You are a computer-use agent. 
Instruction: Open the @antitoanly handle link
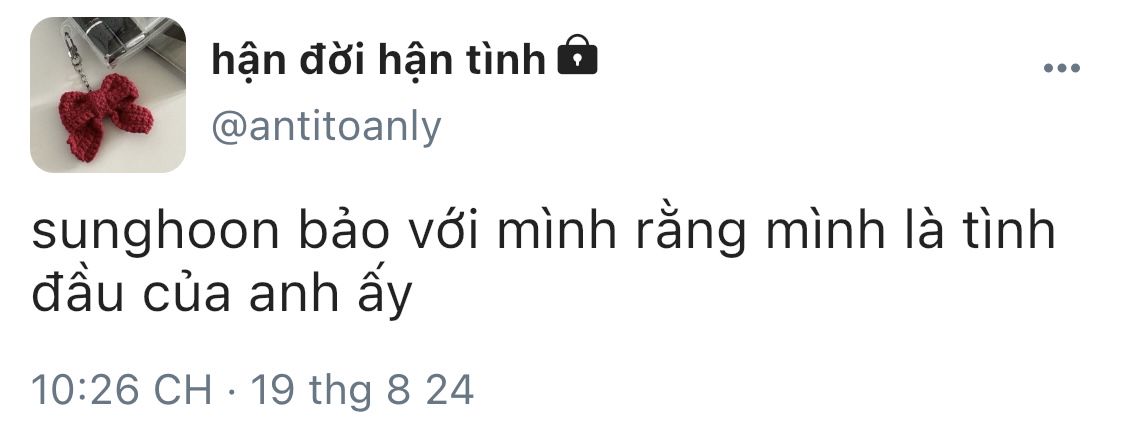326,128
